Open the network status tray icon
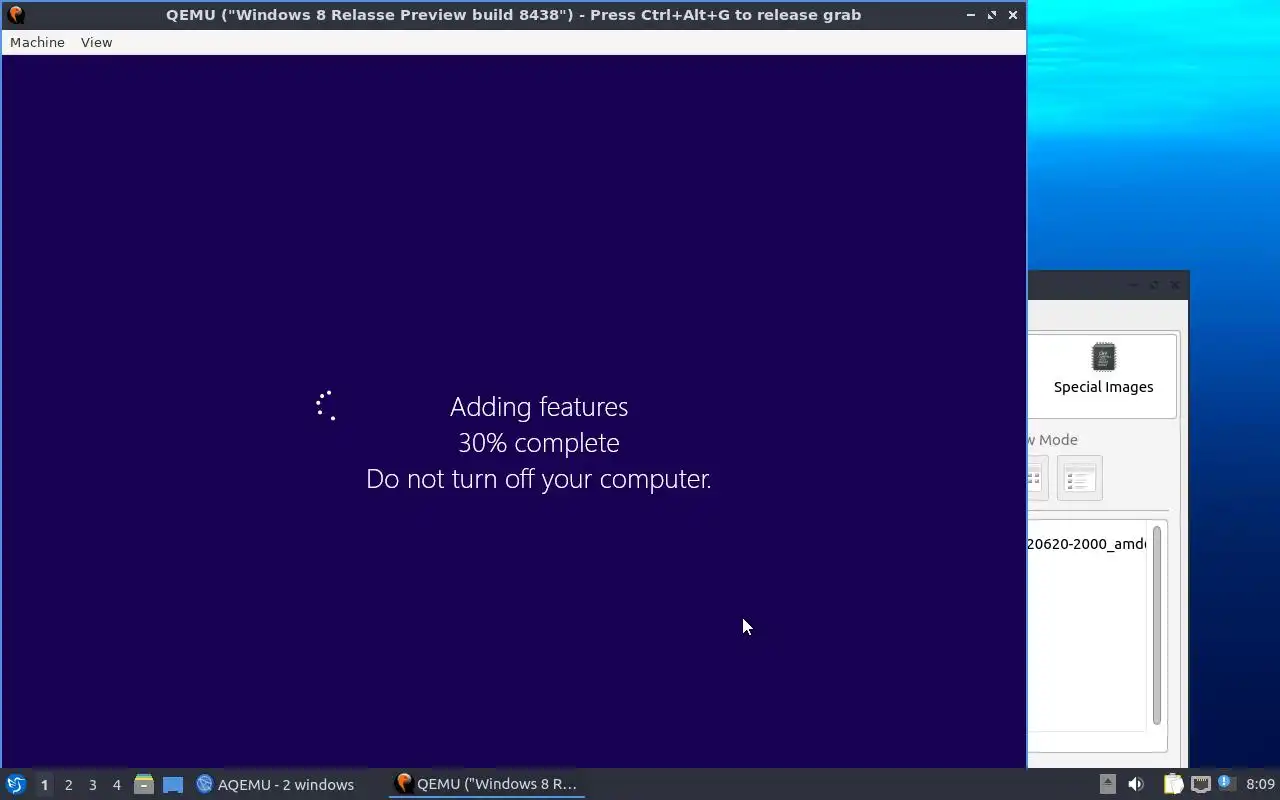 [x=1201, y=784]
